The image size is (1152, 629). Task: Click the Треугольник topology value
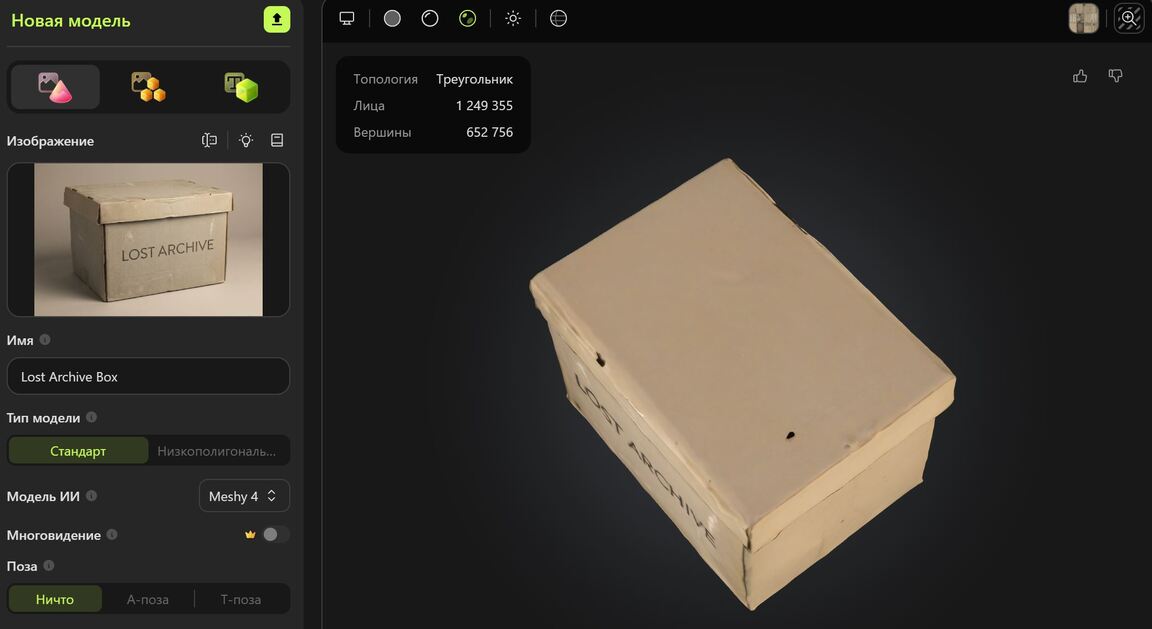tap(474, 79)
